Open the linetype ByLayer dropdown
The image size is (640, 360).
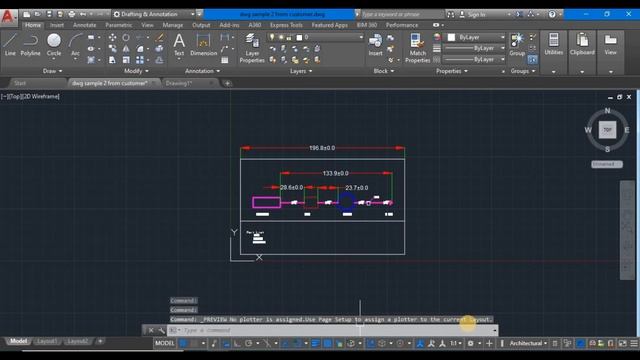tap(475, 60)
